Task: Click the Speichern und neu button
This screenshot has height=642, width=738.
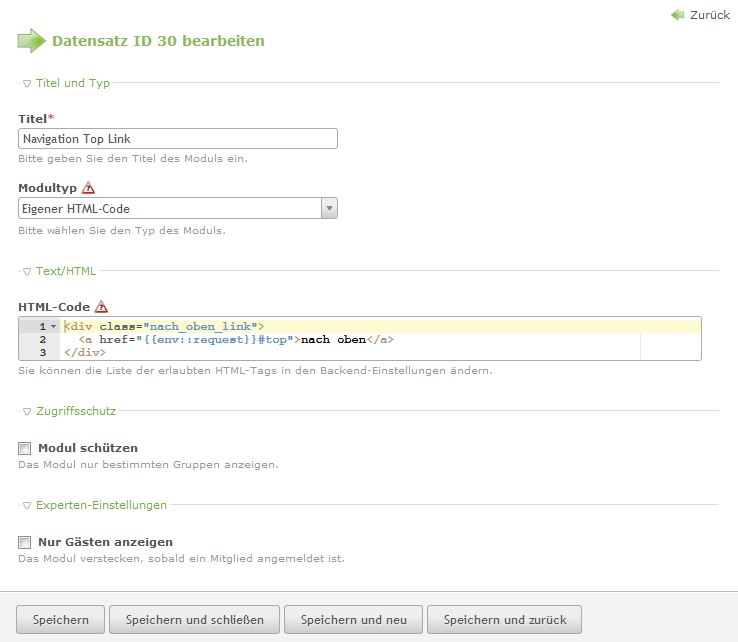Action: click(x=353, y=620)
